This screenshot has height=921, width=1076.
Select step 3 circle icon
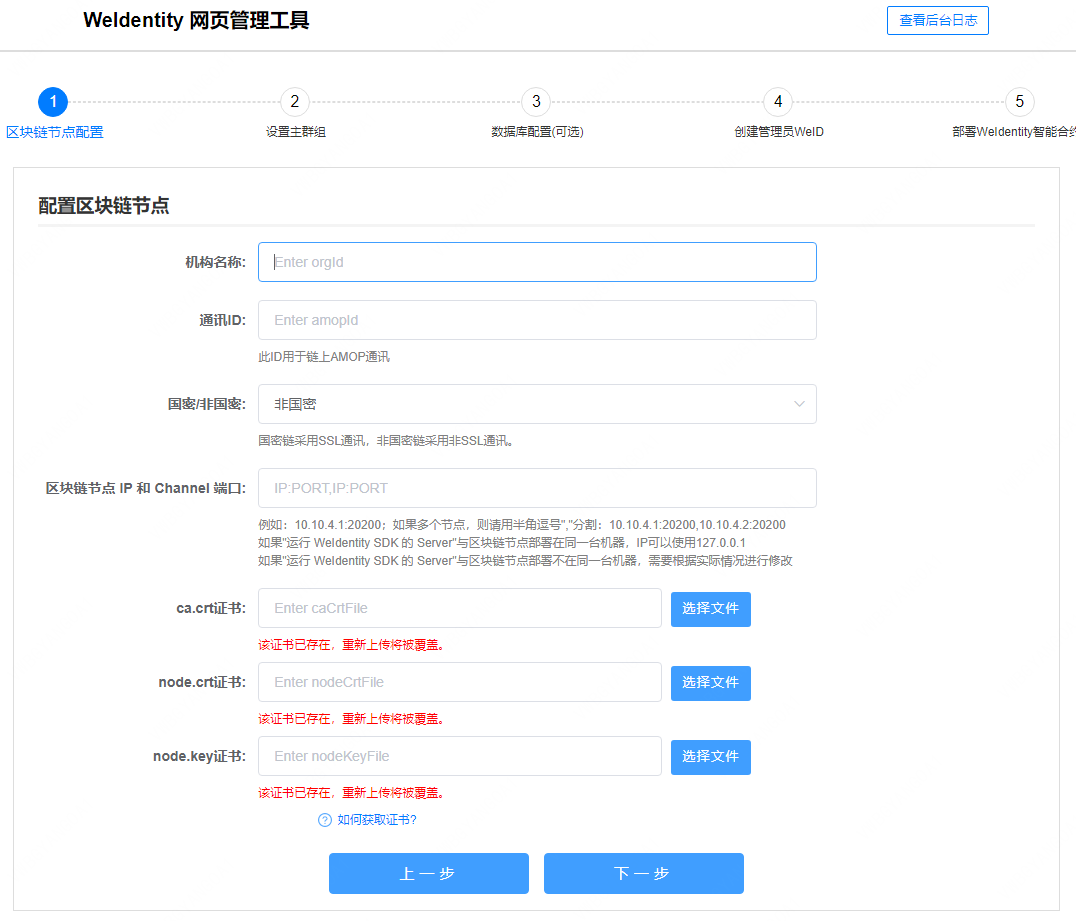[x=536, y=102]
